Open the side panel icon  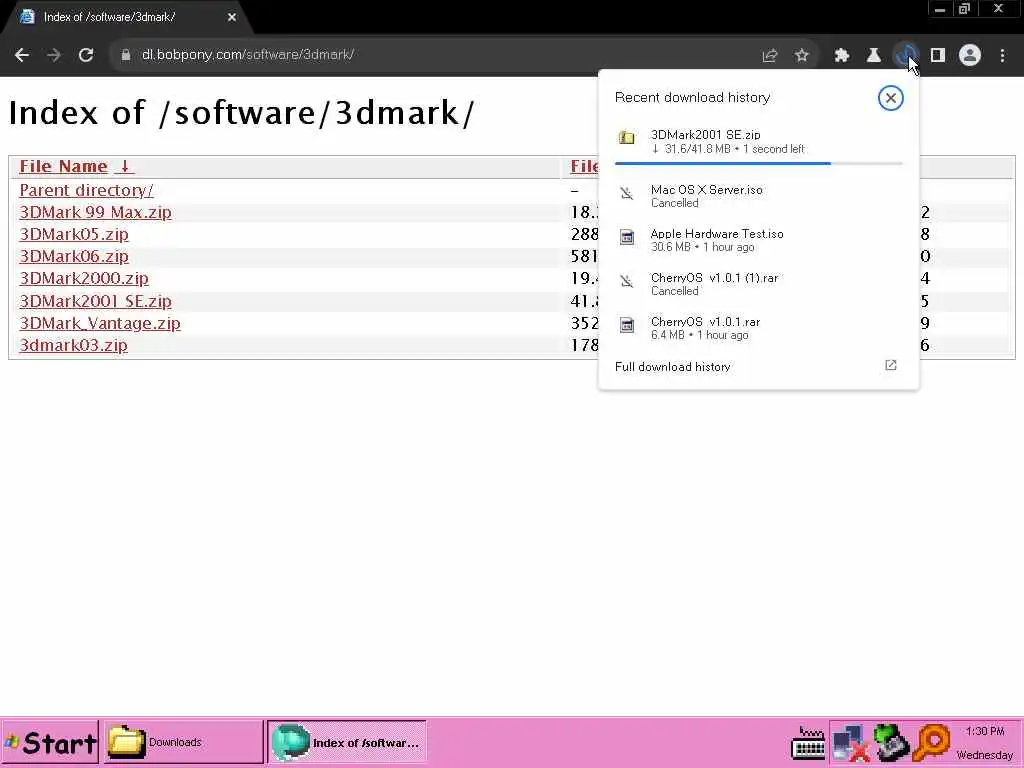(938, 56)
